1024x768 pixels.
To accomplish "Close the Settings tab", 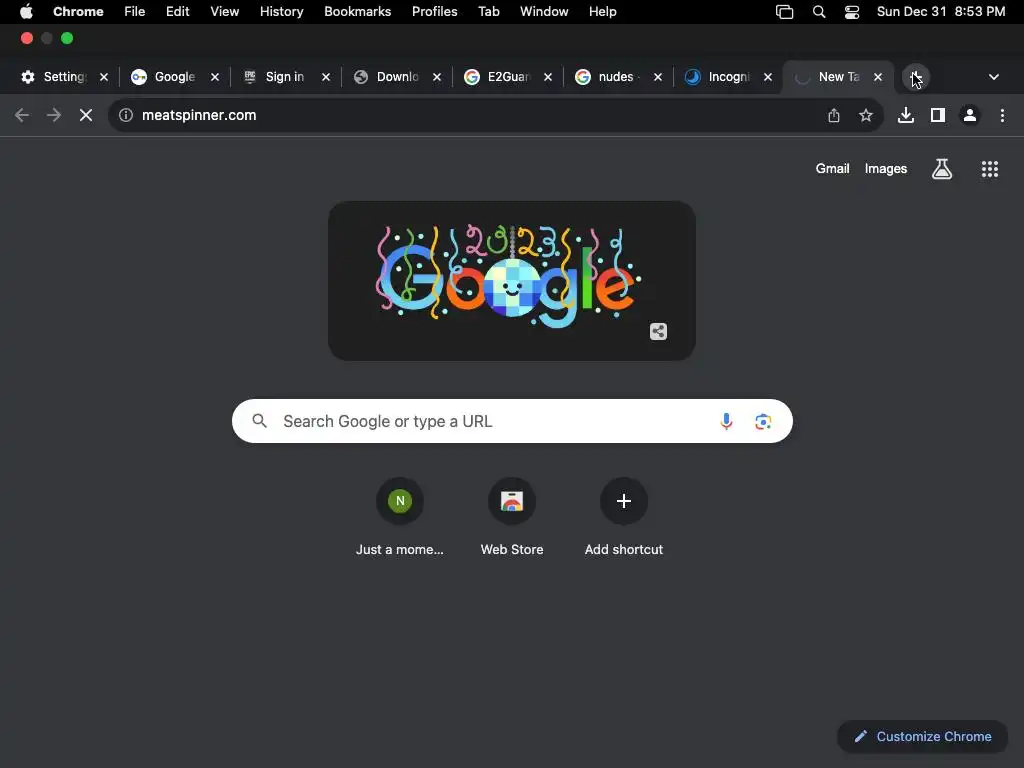I will pyautogui.click(x=104, y=77).
